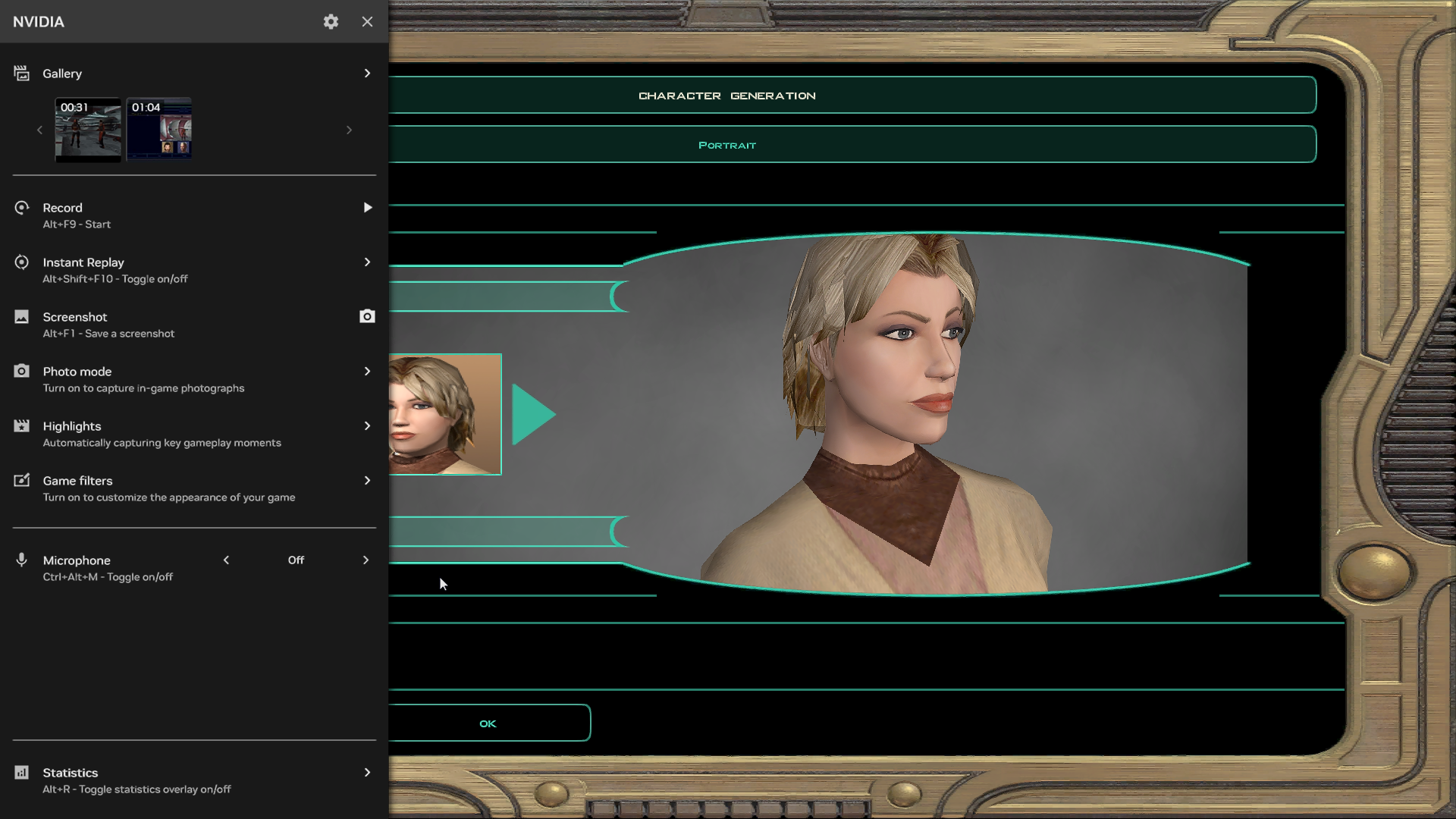This screenshot has height=819, width=1456.
Task: Switch microphone mode with right arrow
Action: [366, 560]
